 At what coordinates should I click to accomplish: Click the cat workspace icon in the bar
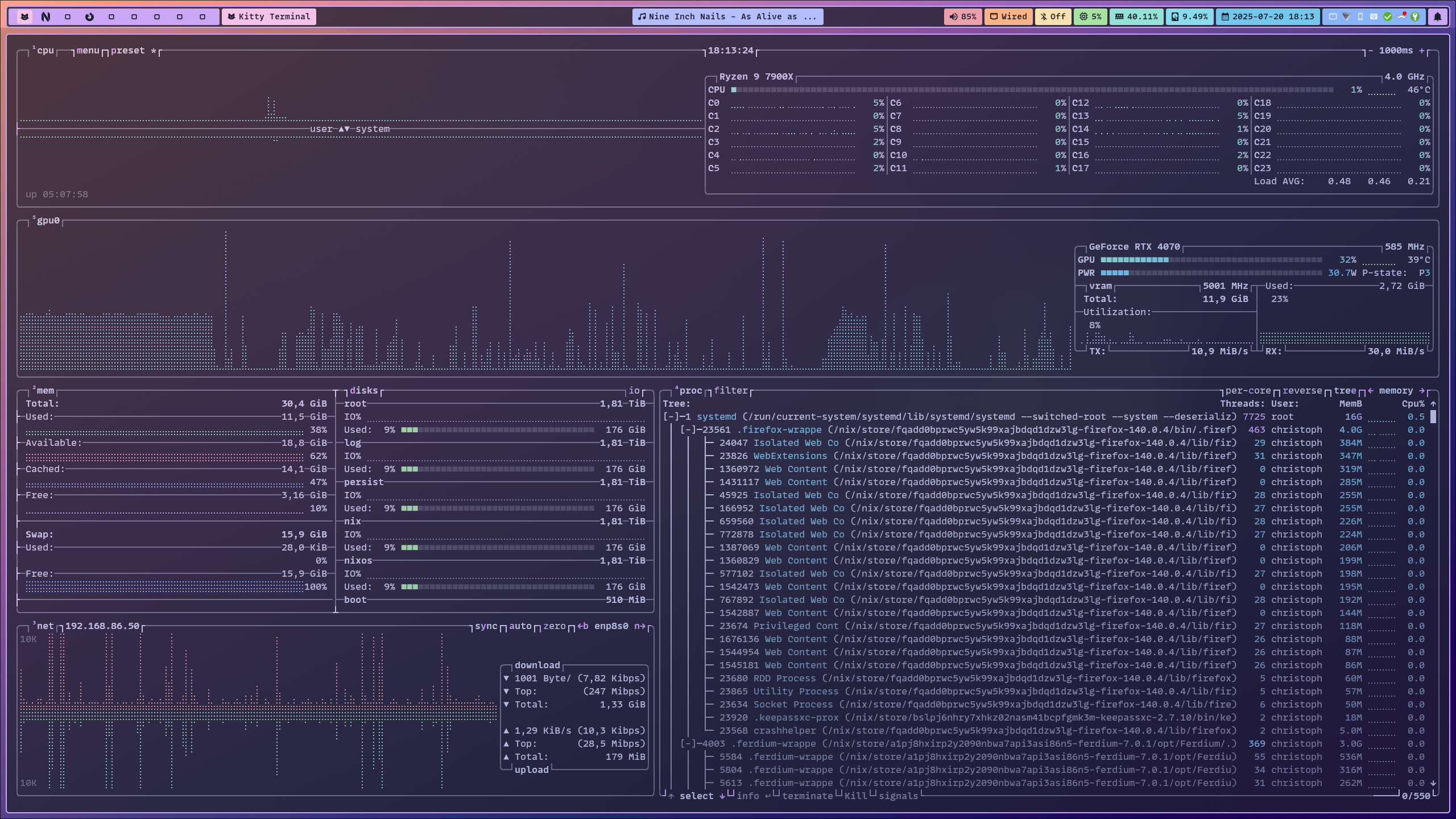tap(24, 16)
